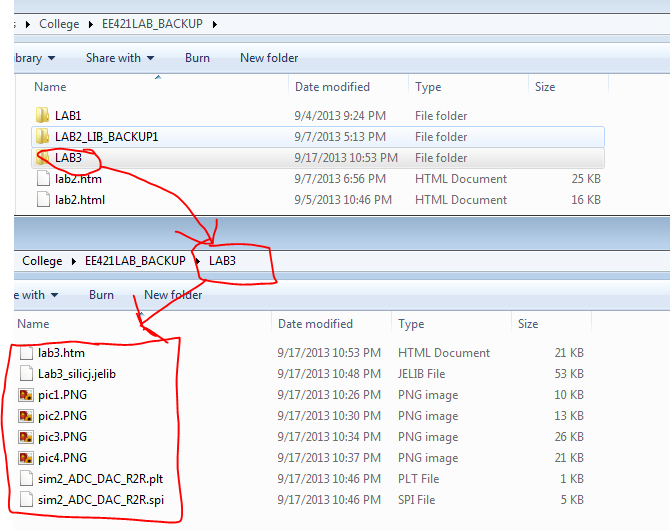Click the pic1.PNG image file icon
The height and width of the screenshot is (530, 670).
pos(26,395)
